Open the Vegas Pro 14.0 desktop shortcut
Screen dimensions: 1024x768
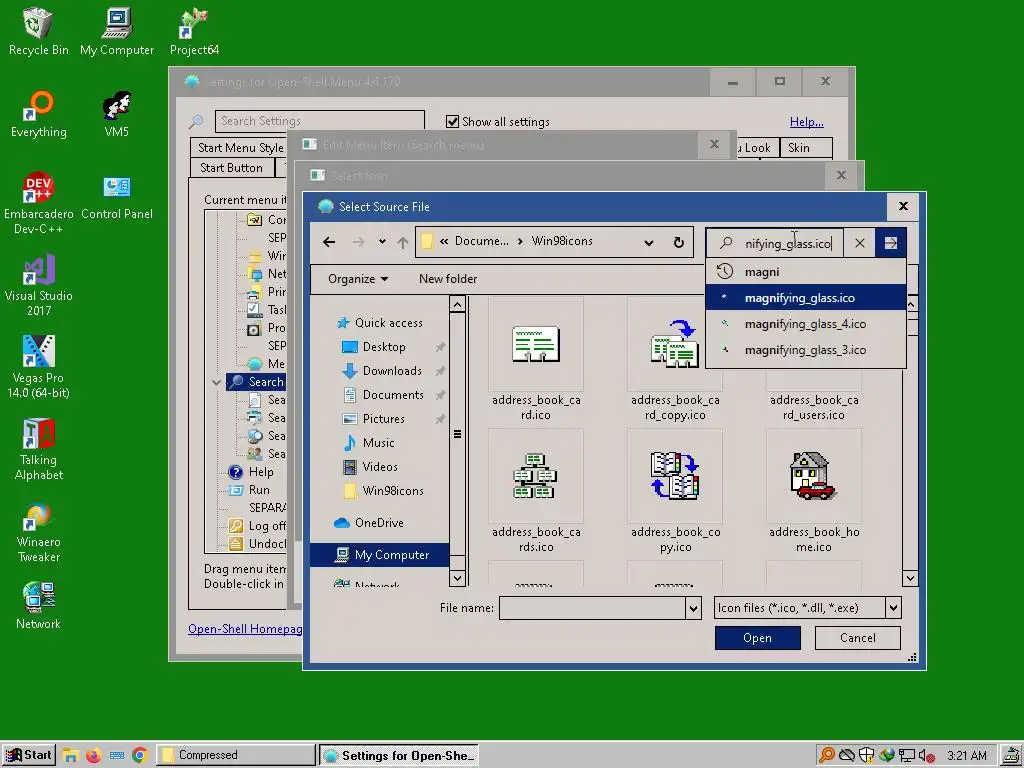coord(39,367)
